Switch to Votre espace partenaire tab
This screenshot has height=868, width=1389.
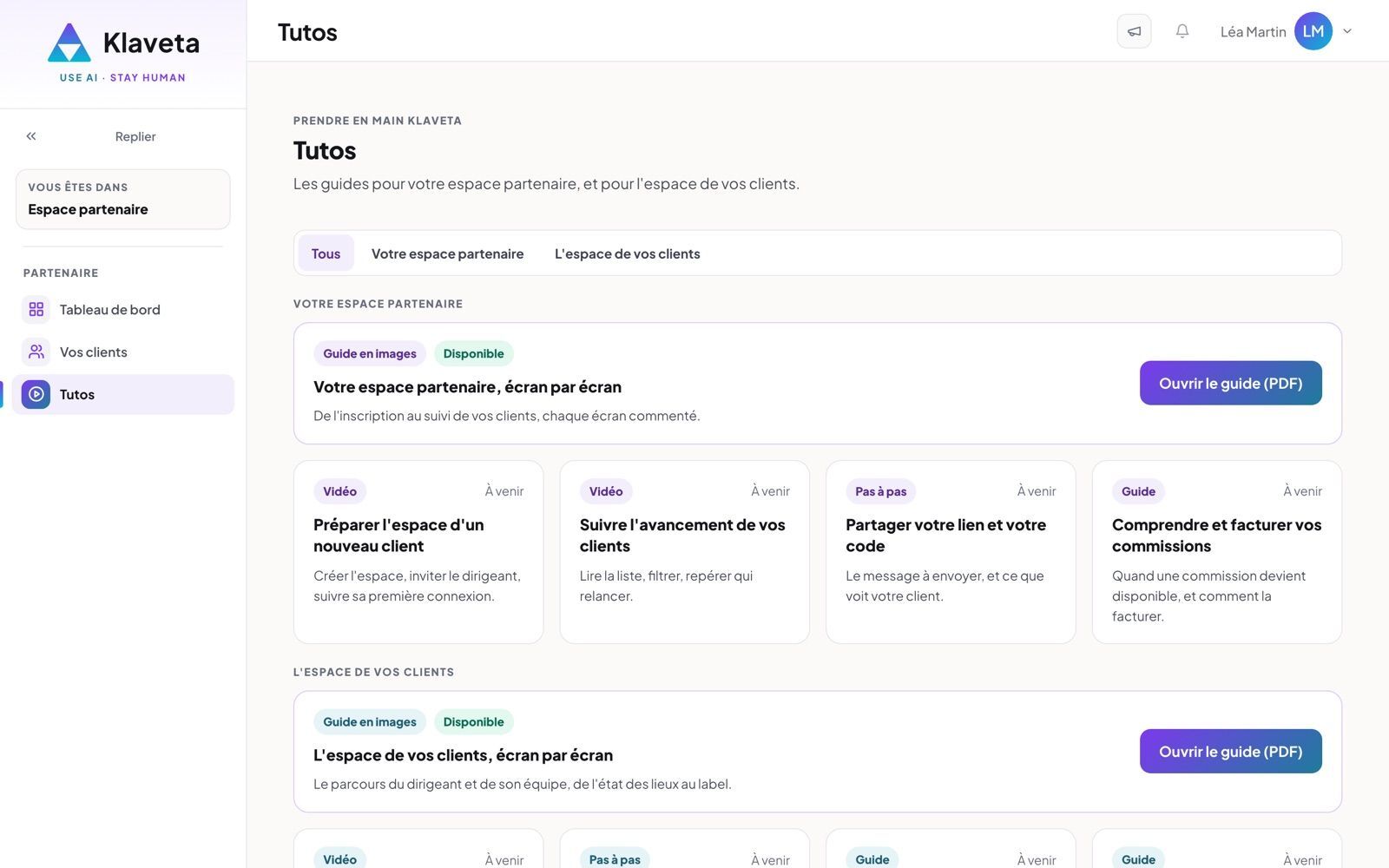pyautogui.click(x=447, y=253)
